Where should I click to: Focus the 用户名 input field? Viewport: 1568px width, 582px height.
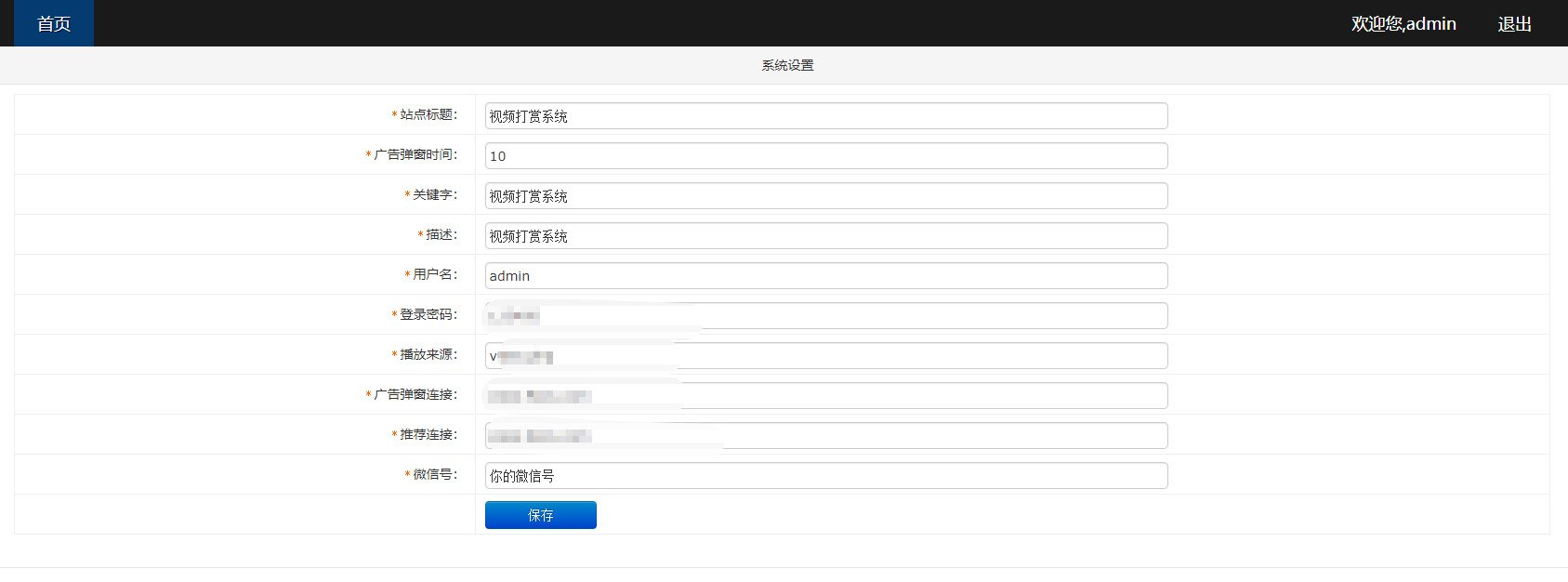(826, 276)
